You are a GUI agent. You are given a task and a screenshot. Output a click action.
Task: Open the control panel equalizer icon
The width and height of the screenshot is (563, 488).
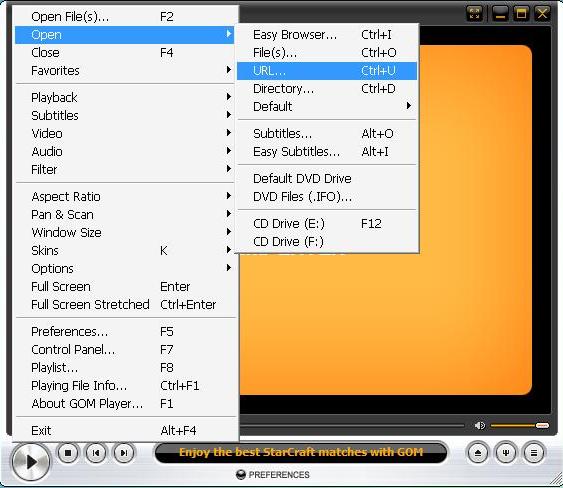click(506, 453)
